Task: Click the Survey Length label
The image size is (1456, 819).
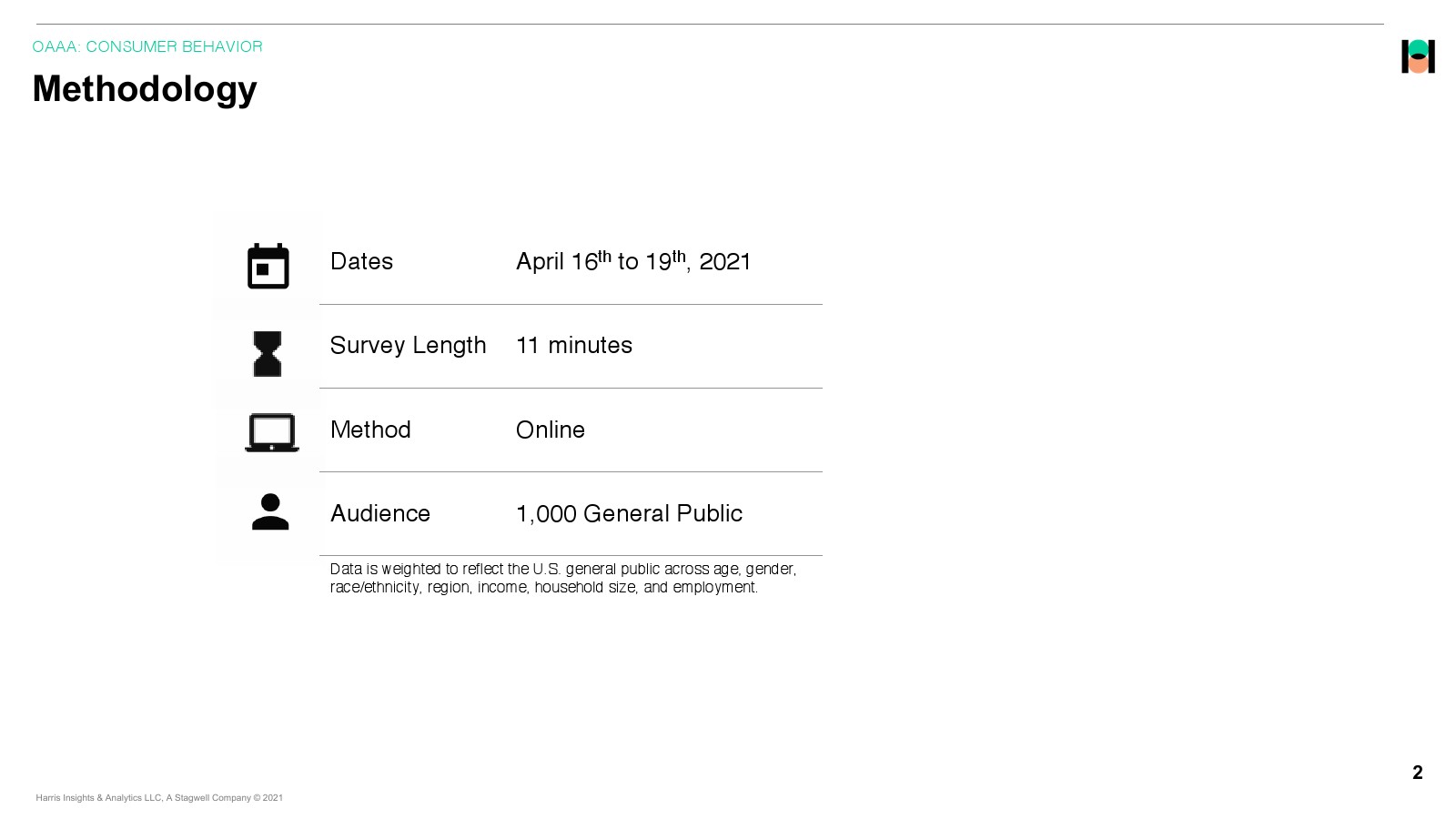Action: (x=408, y=346)
